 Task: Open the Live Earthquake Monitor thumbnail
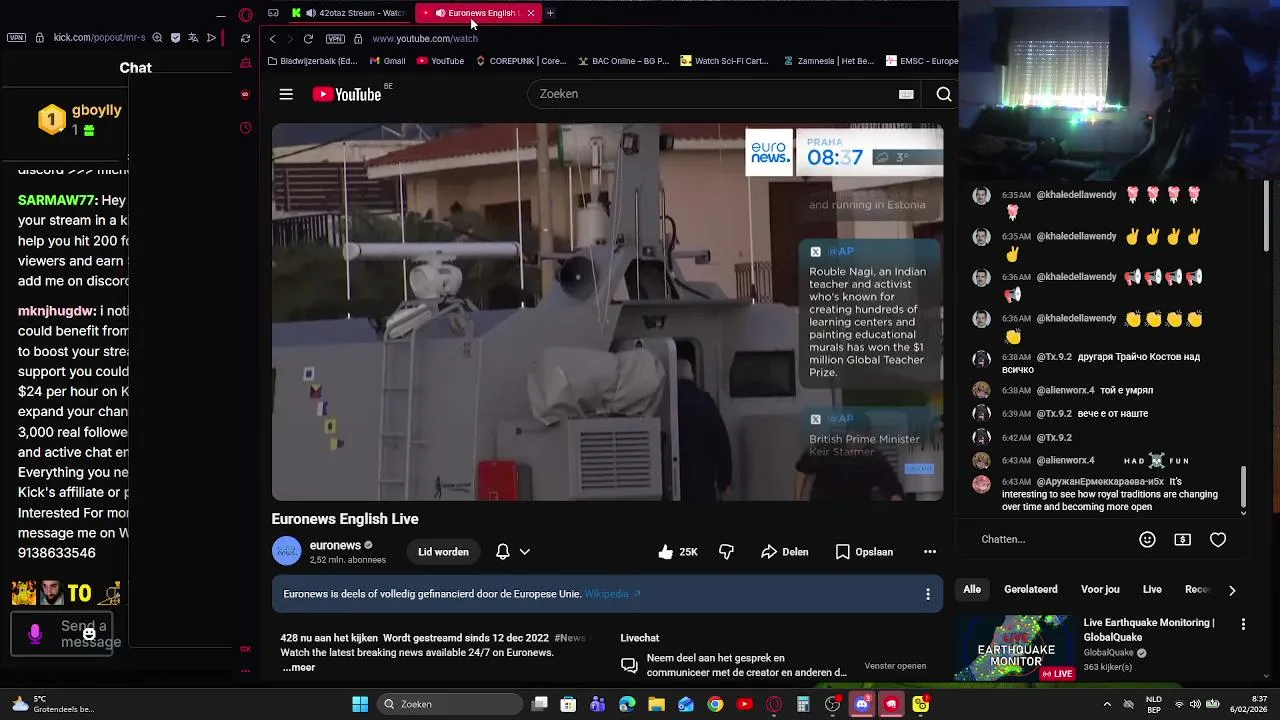coord(1015,648)
